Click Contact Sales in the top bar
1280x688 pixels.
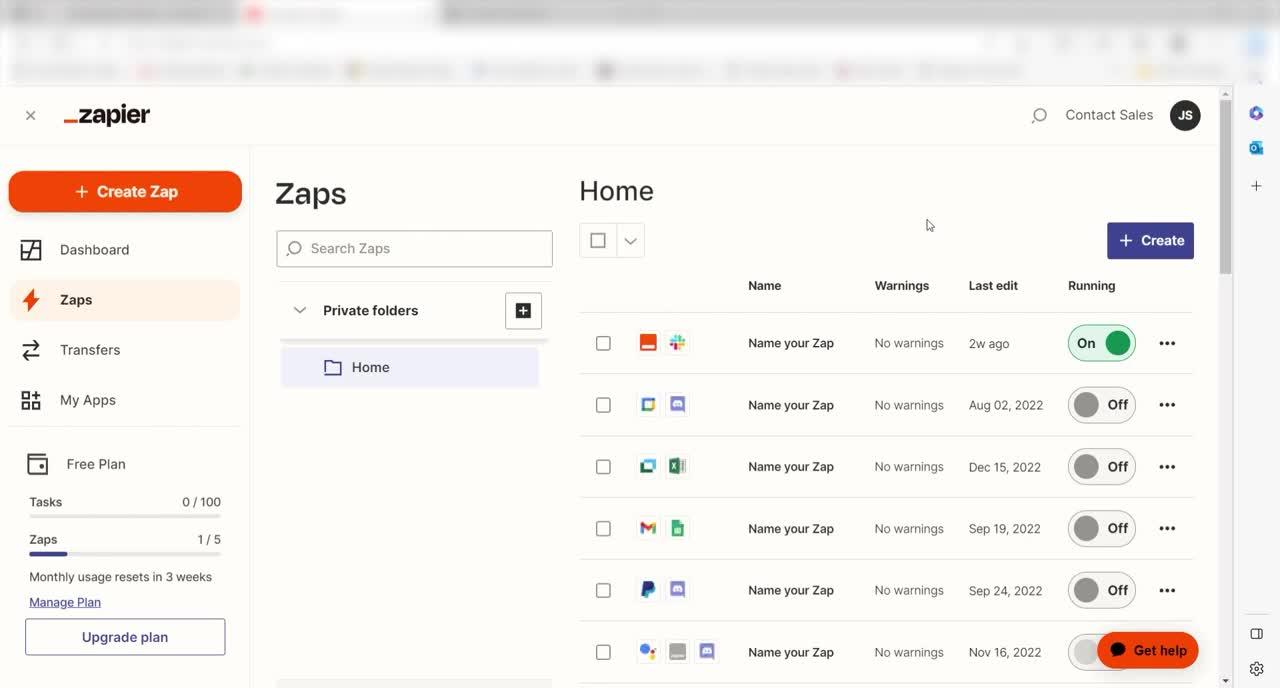1108,114
